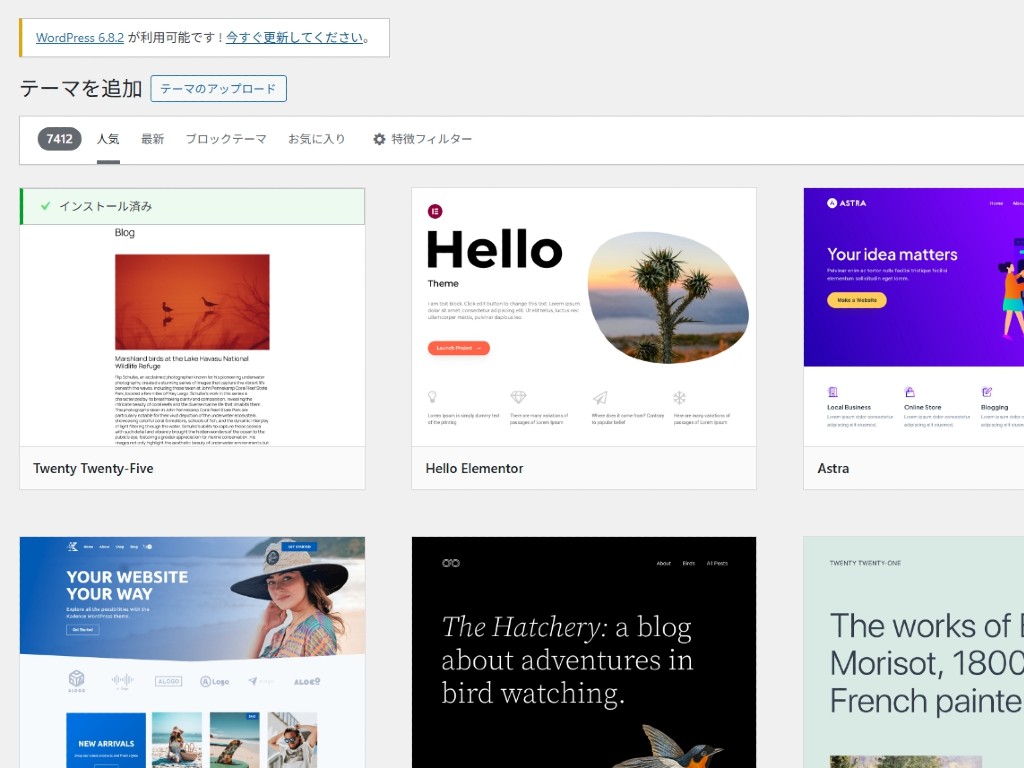Open the ブロックテーマ tab

(x=226, y=139)
